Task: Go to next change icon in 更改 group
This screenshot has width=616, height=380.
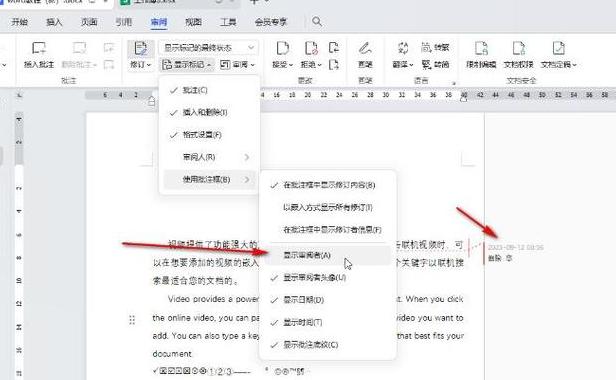Action: [334, 64]
